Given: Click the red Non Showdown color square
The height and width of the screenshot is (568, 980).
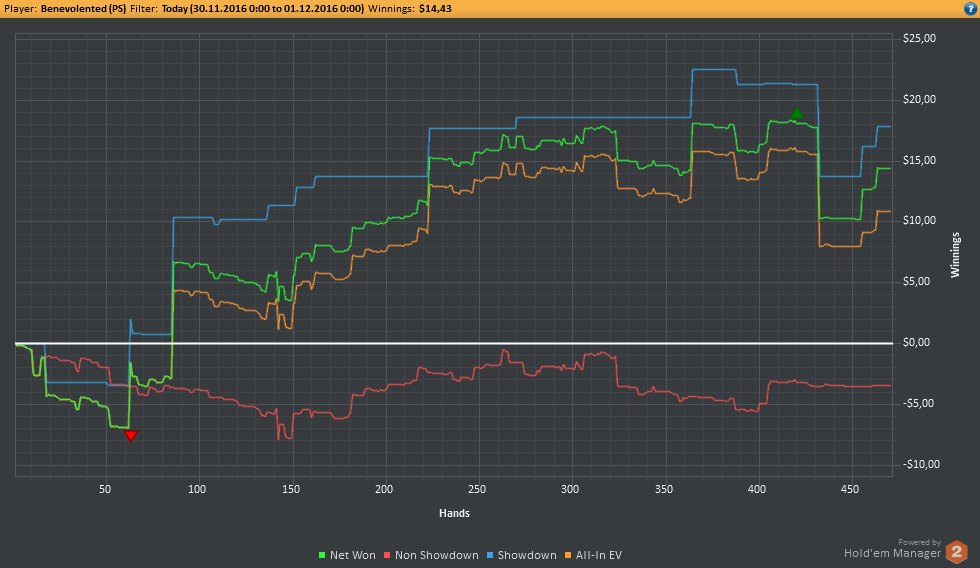Looking at the screenshot, I should (387, 555).
